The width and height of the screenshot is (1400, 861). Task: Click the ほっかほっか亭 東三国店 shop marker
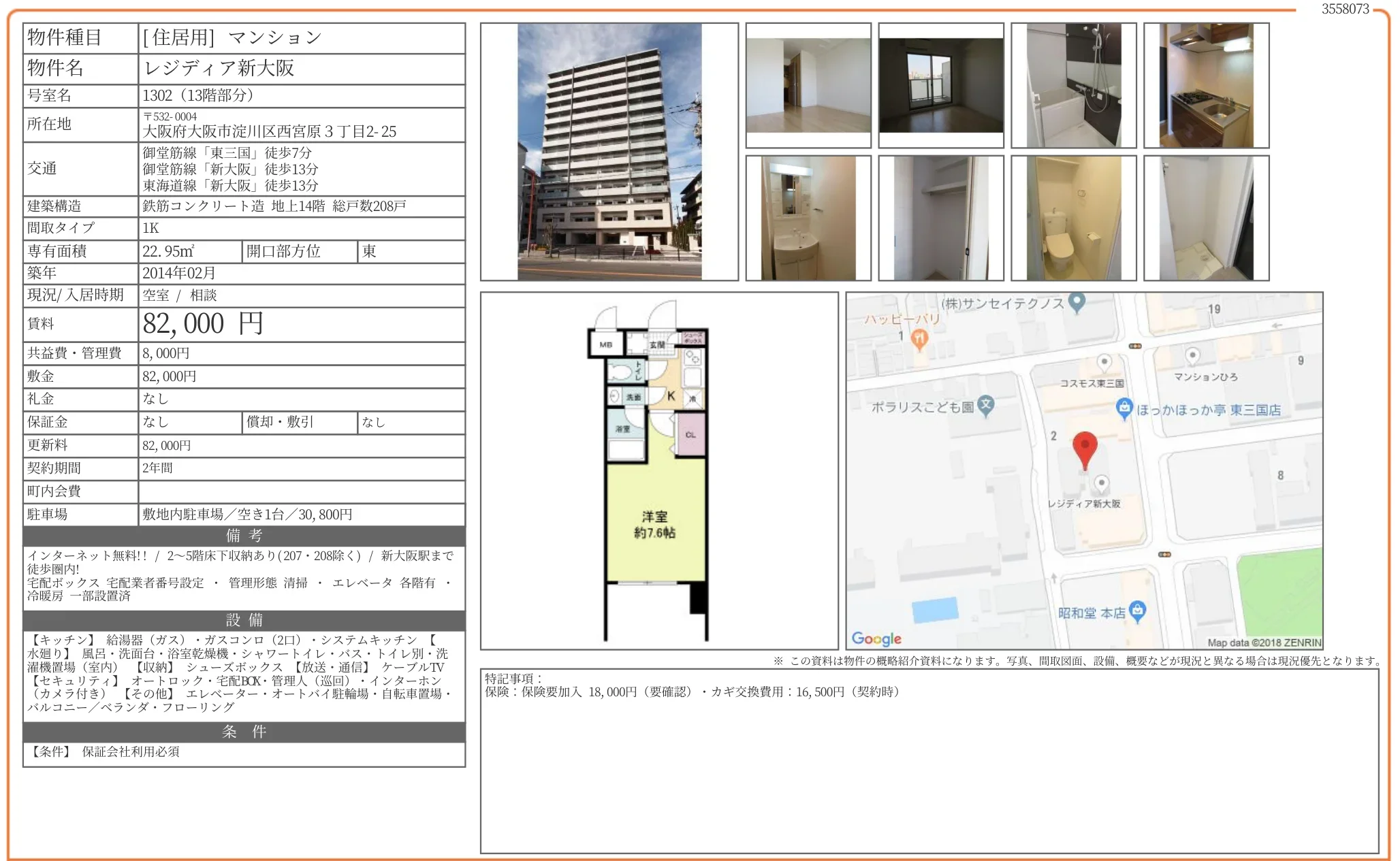click(1124, 408)
